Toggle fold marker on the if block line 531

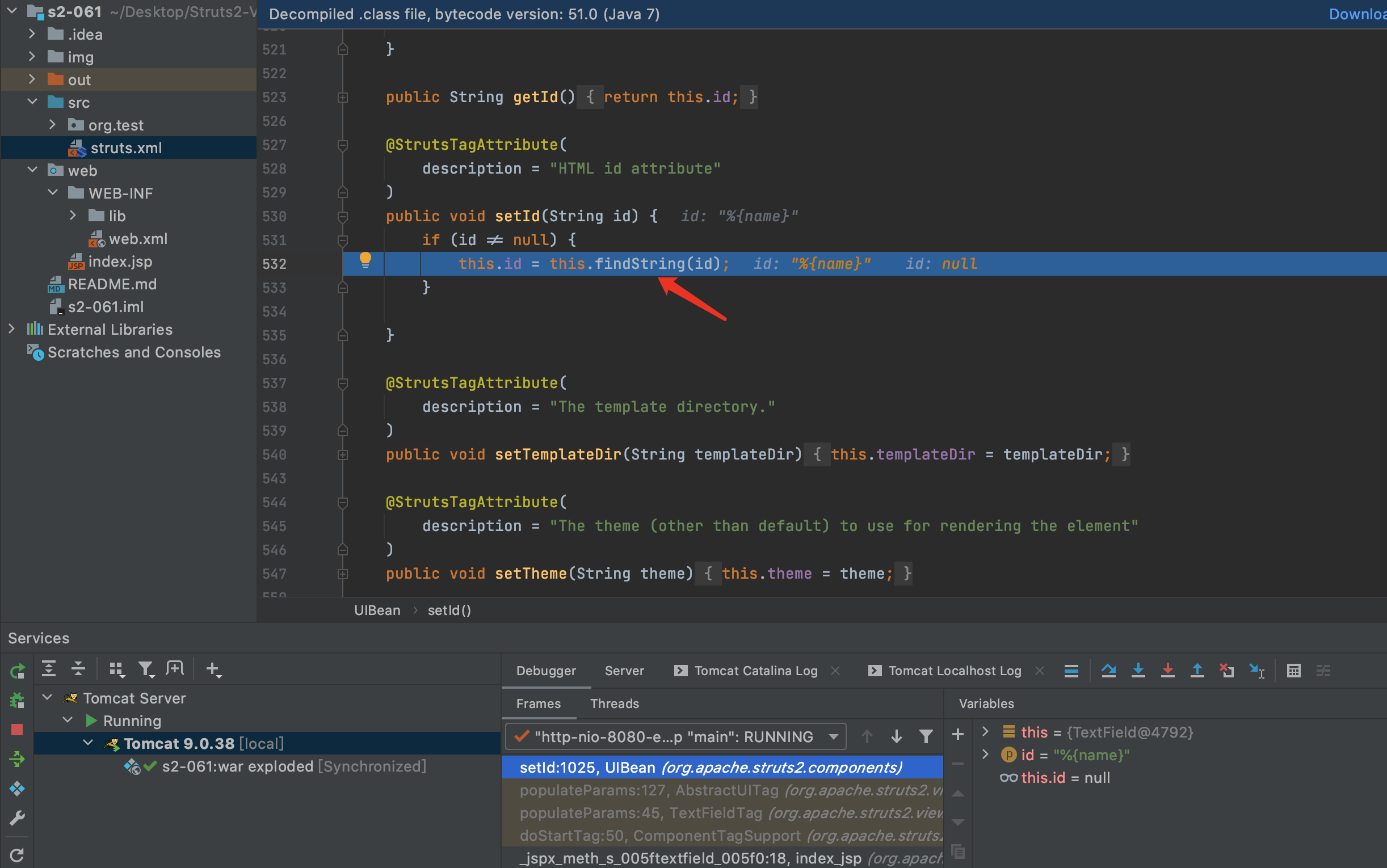point(343,240)
